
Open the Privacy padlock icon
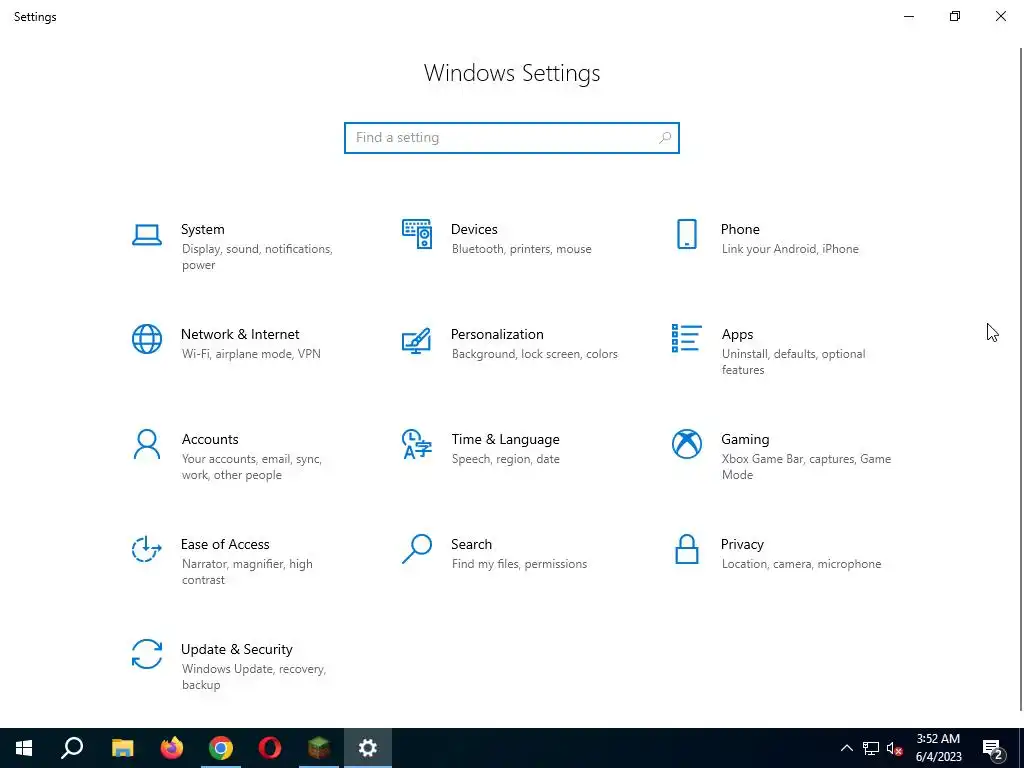point(686,549)
